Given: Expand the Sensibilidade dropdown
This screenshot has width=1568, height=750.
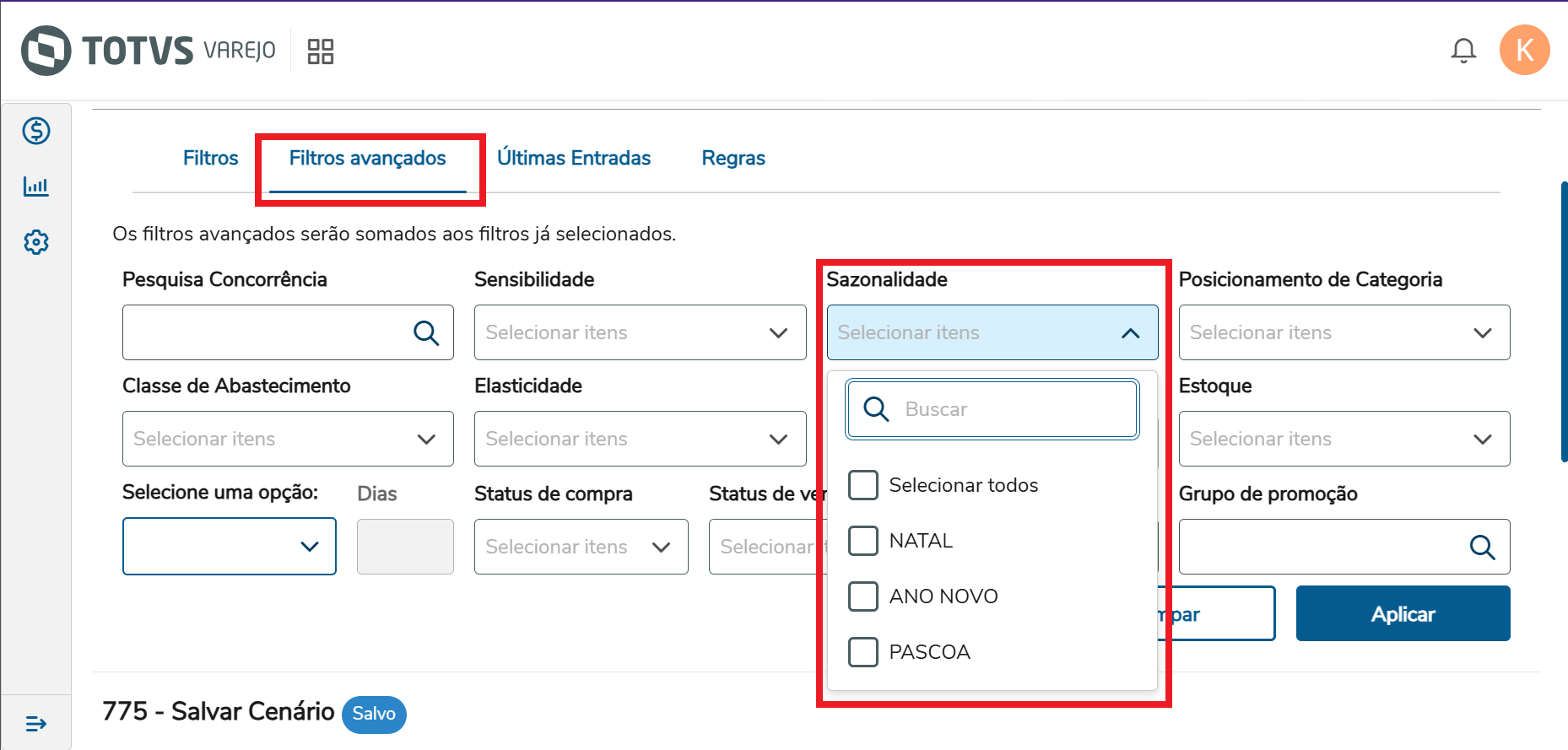Looking at the screenshot, I should [778, 333].
